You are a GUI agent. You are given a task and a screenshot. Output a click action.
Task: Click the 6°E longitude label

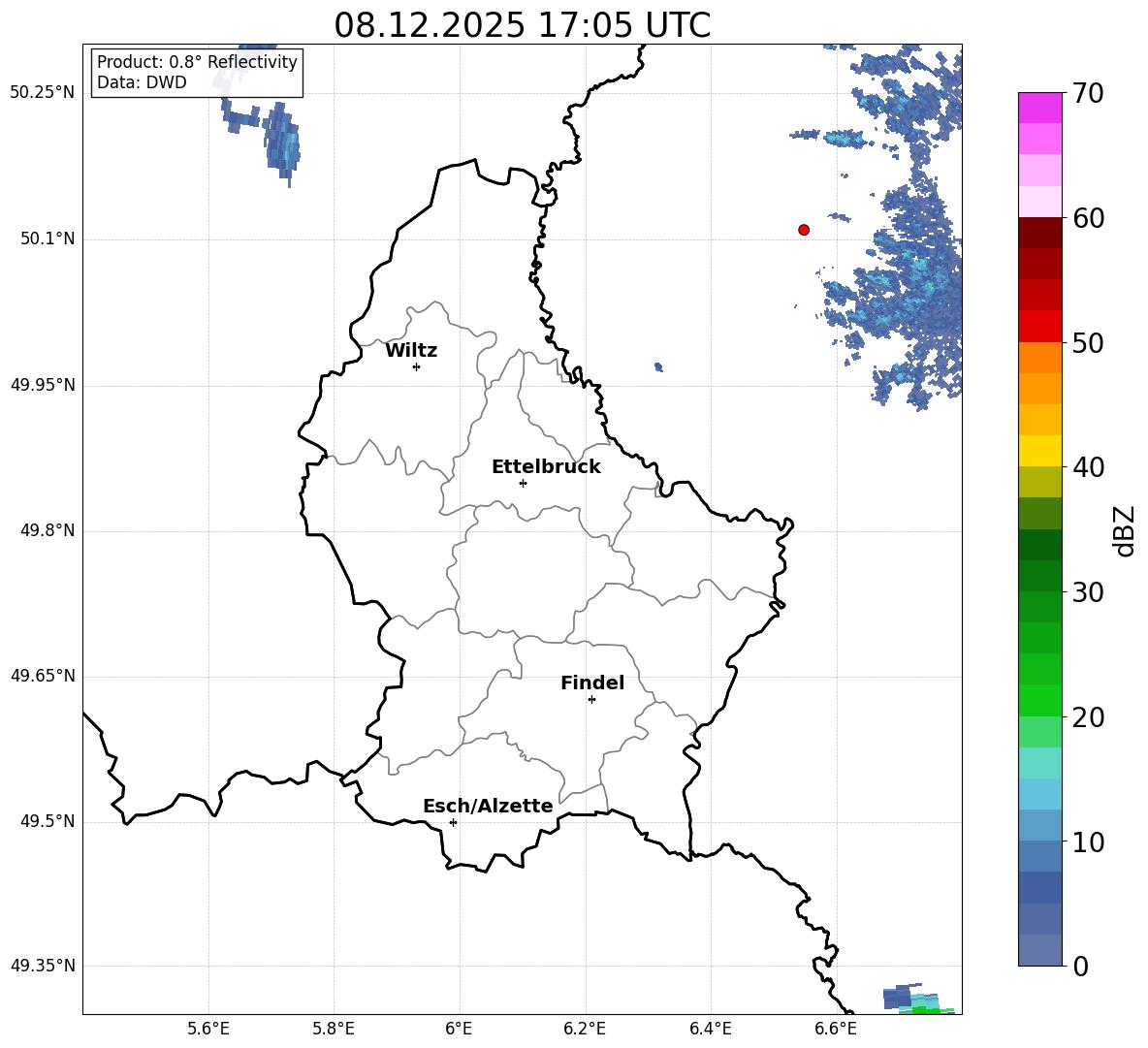point(460,1029)
